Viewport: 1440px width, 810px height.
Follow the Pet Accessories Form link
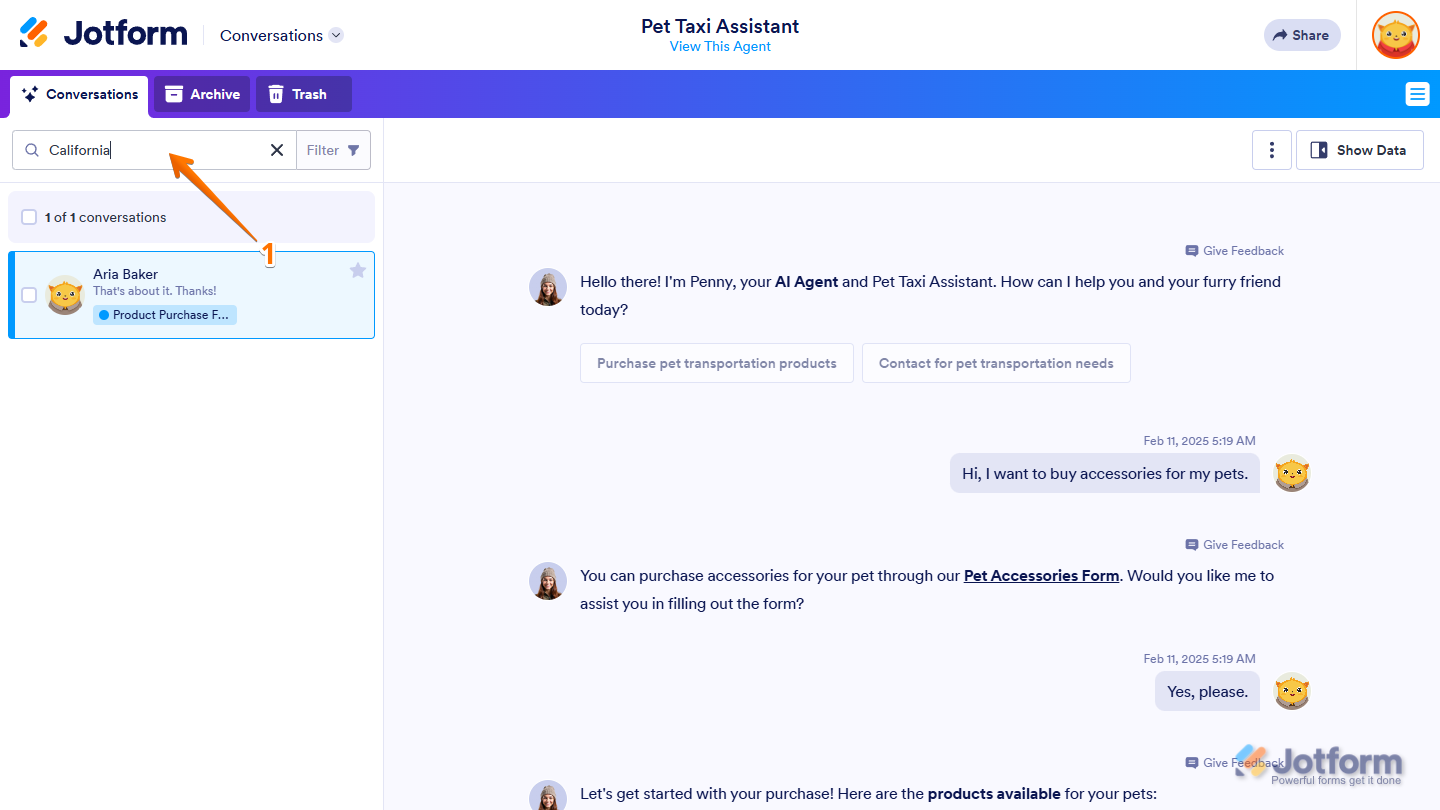pos(1041,576)
